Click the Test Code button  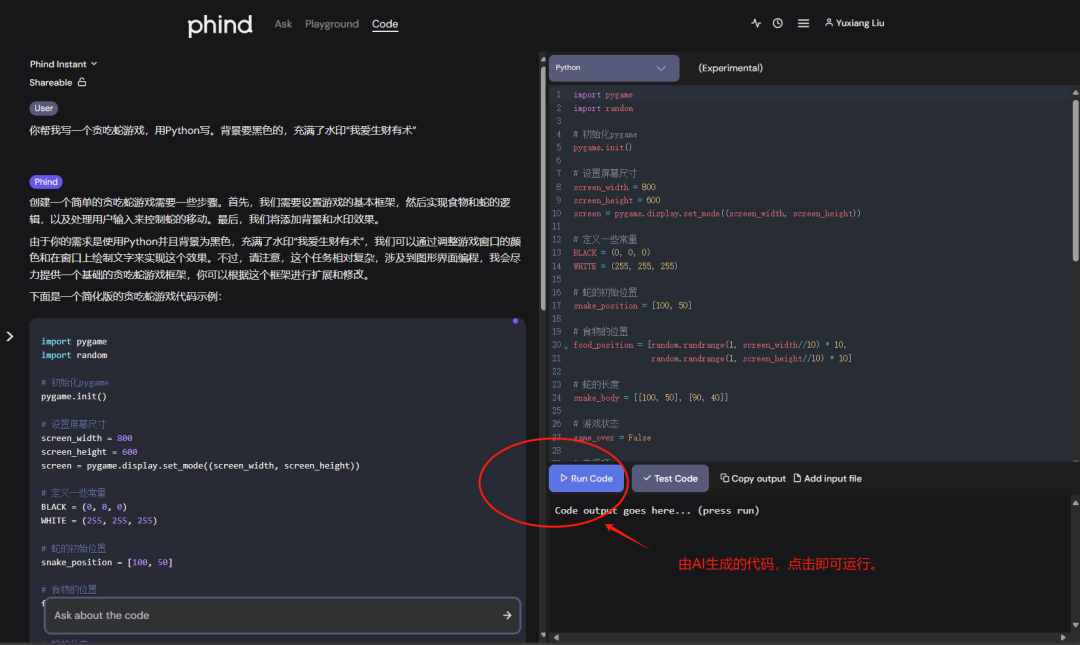(x=670, y=478)
